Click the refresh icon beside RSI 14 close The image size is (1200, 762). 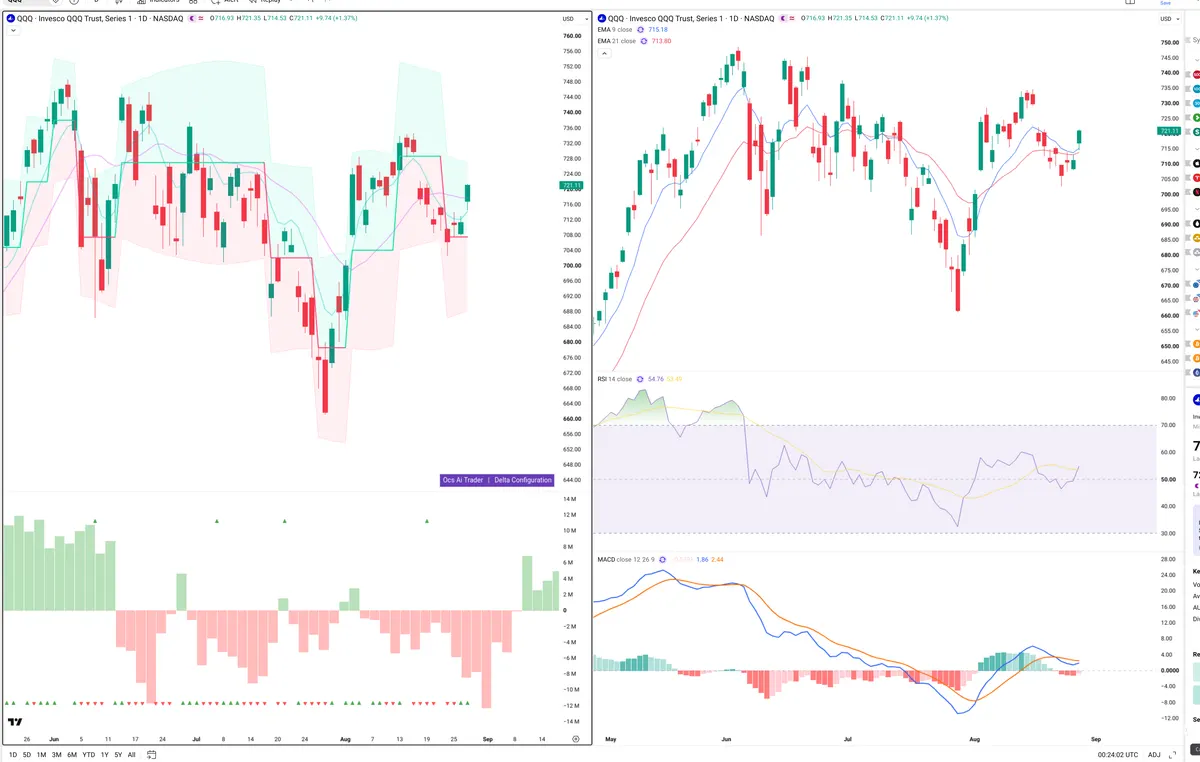point(641,379)
